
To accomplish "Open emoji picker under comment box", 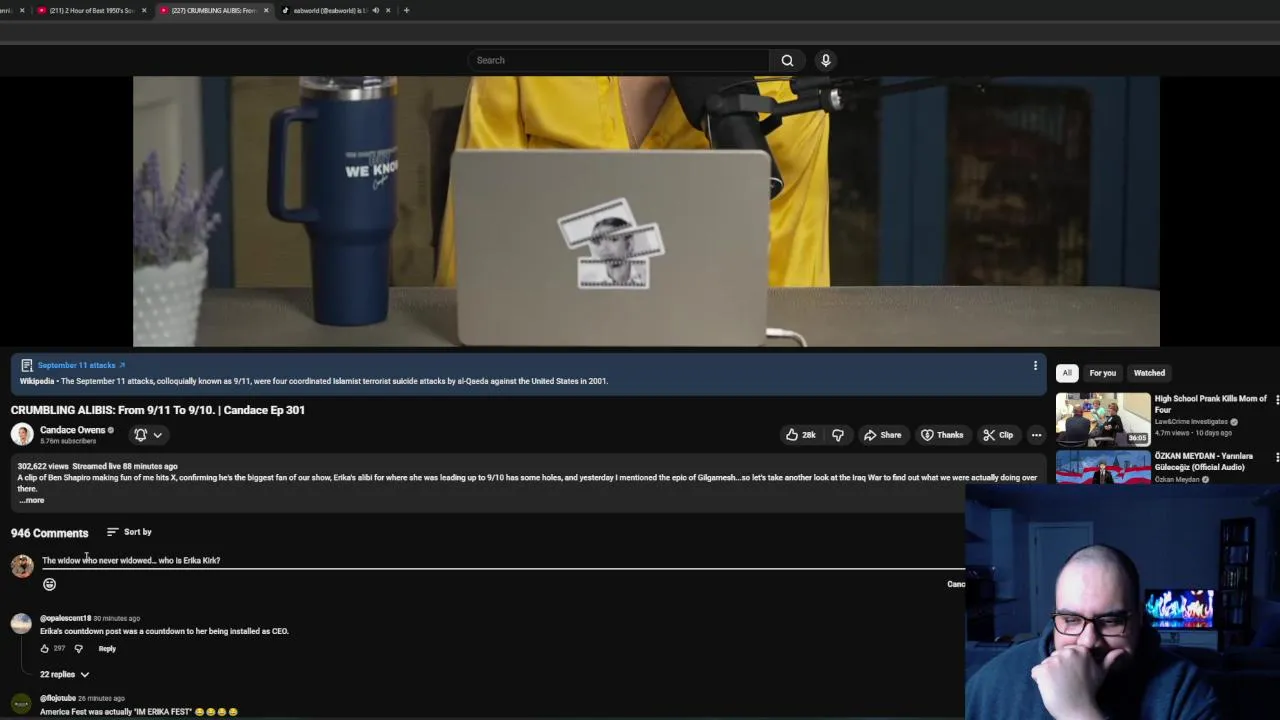I will [x=49, y=584].
